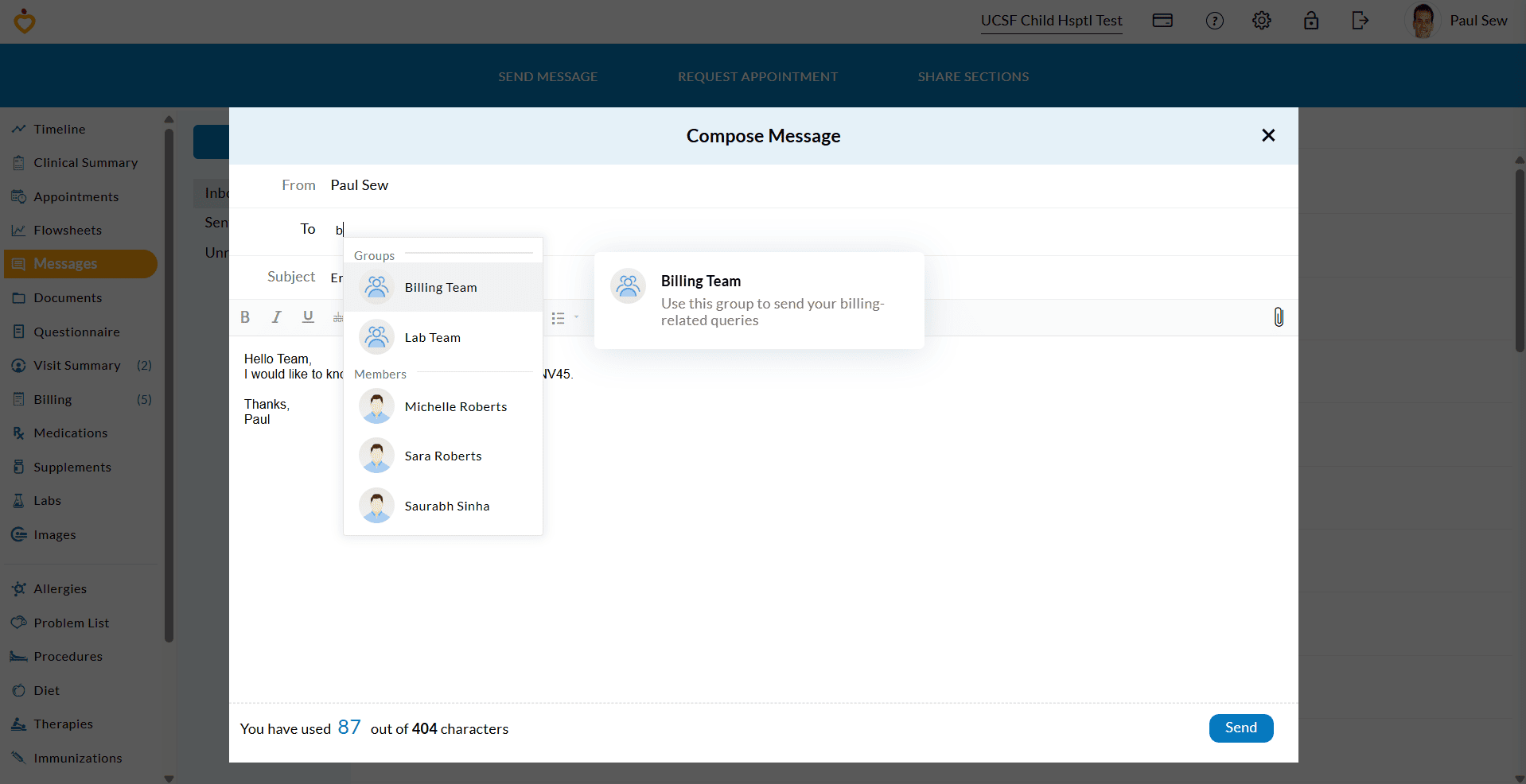The width and height of the screenshot is (1526, 784).
Task: Click the Images sidebar icon
Action: coord(18,534)
